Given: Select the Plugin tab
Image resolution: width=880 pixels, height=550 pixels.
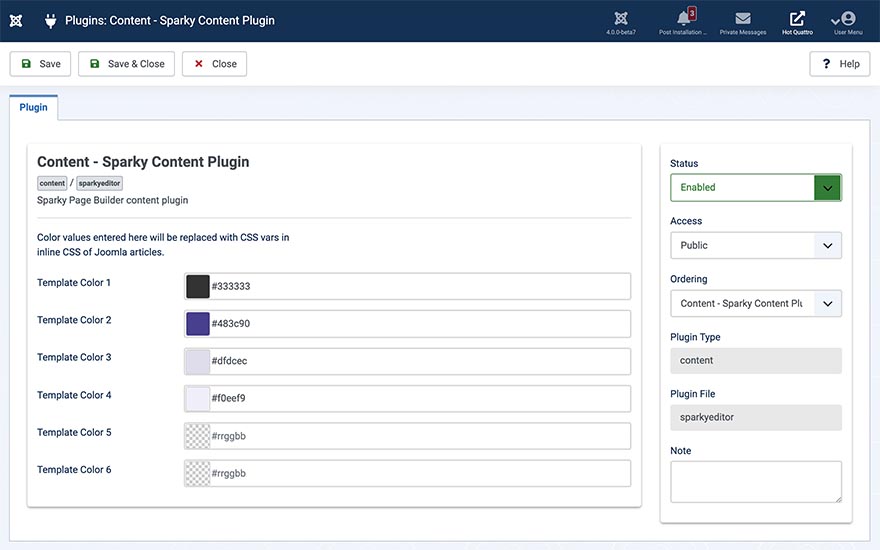Looking at the screenshot, I should (33, 107).
